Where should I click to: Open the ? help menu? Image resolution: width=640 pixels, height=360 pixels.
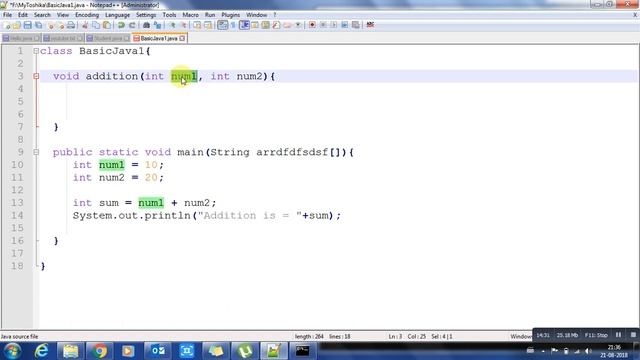(275, 15)
